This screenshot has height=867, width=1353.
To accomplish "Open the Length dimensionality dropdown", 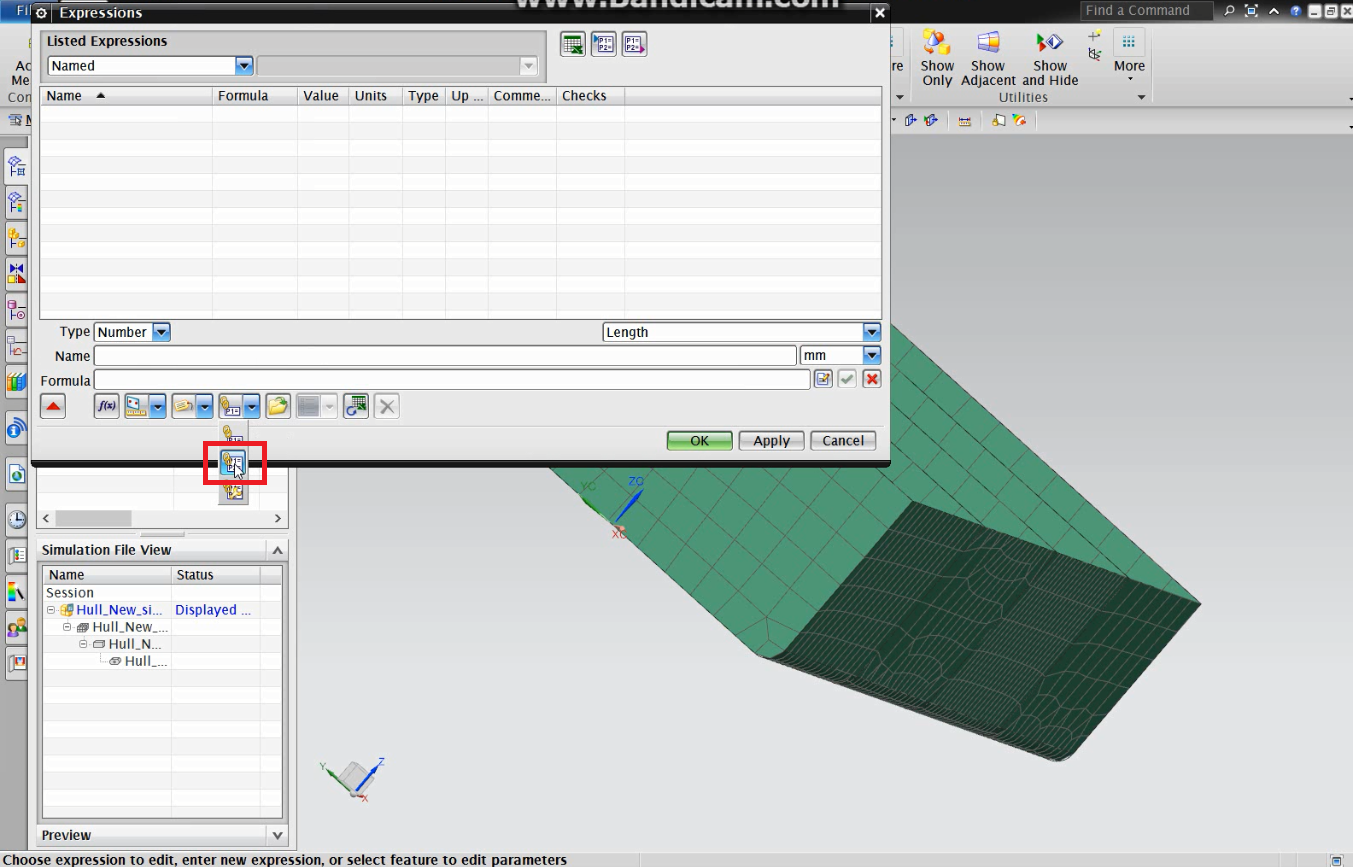I will (x=871, y=332).
